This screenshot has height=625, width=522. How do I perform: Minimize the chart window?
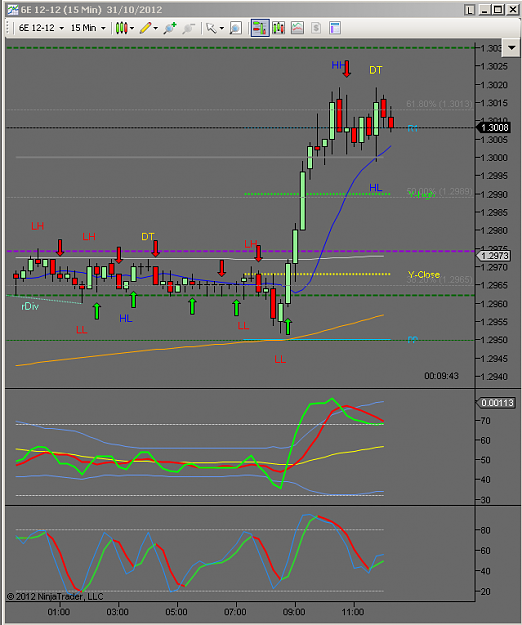(485, 10)
